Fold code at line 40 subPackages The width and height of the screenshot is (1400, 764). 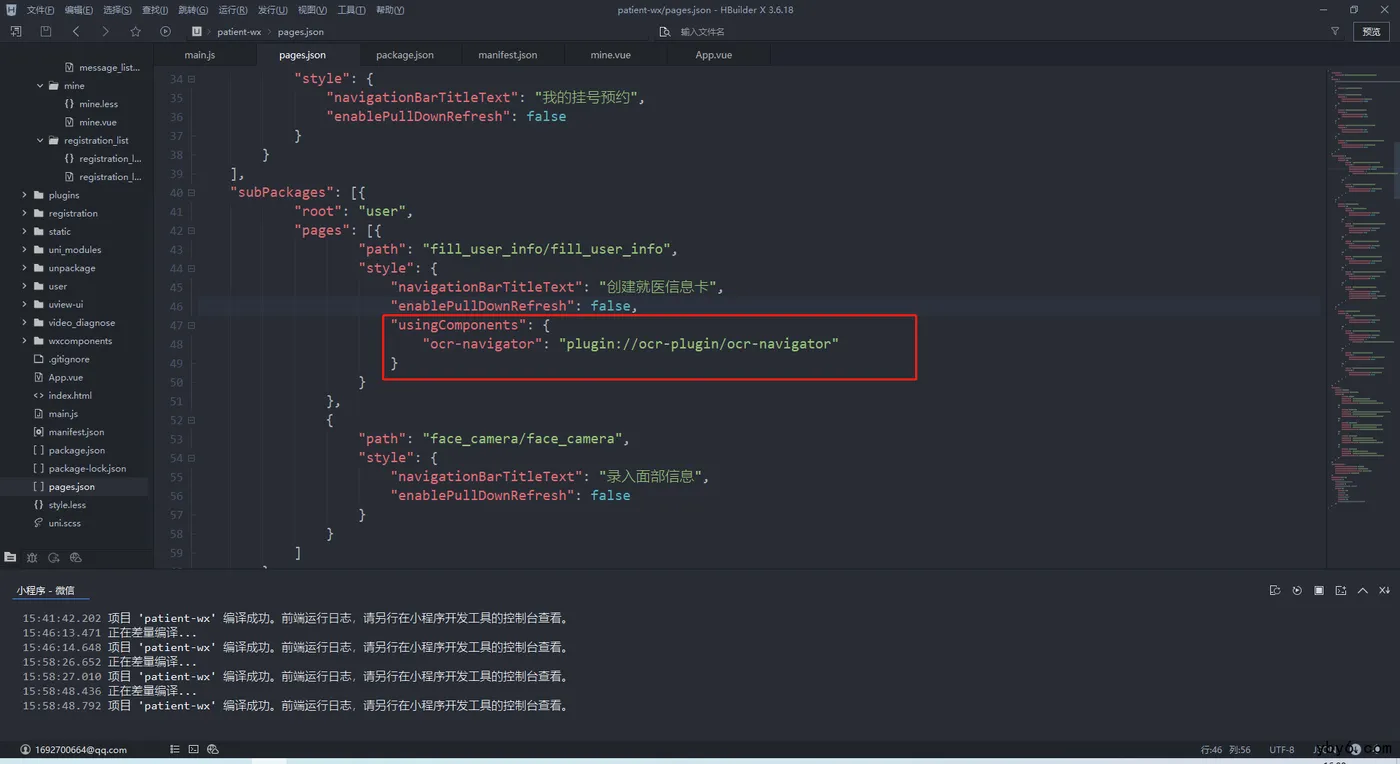point(192,192)
